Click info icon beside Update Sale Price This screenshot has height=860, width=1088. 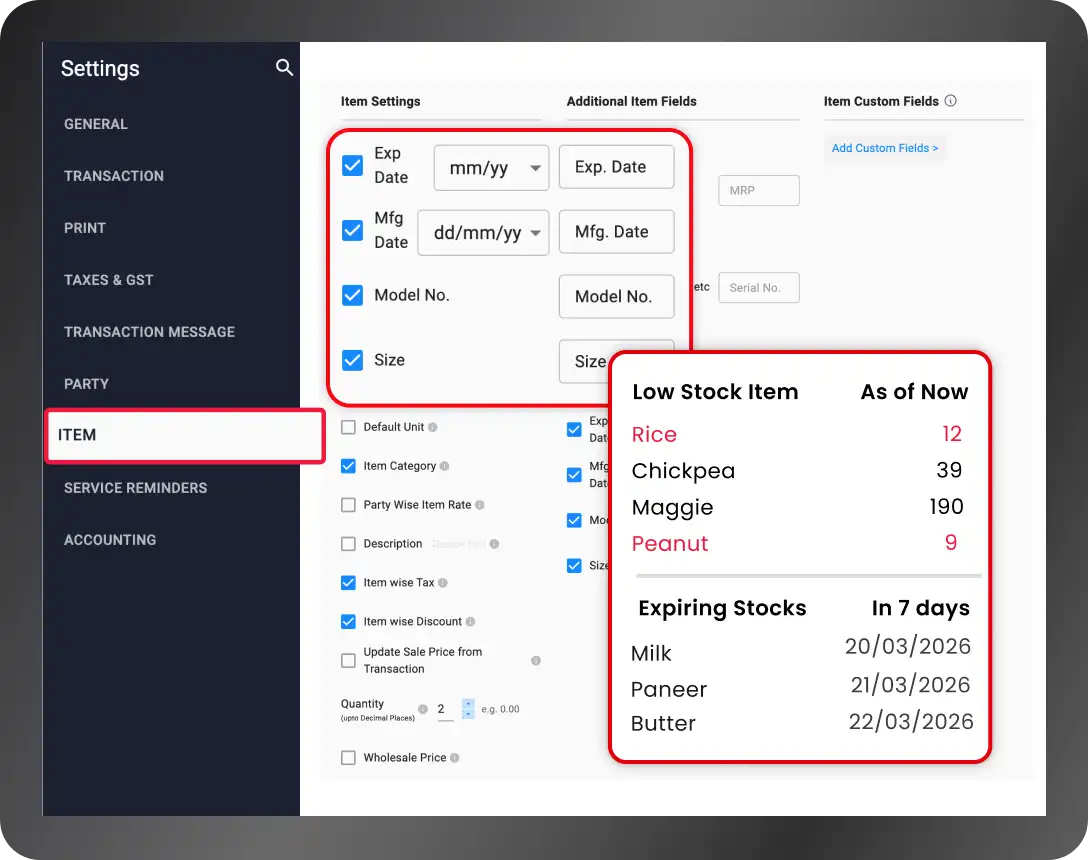click(536, 660)
